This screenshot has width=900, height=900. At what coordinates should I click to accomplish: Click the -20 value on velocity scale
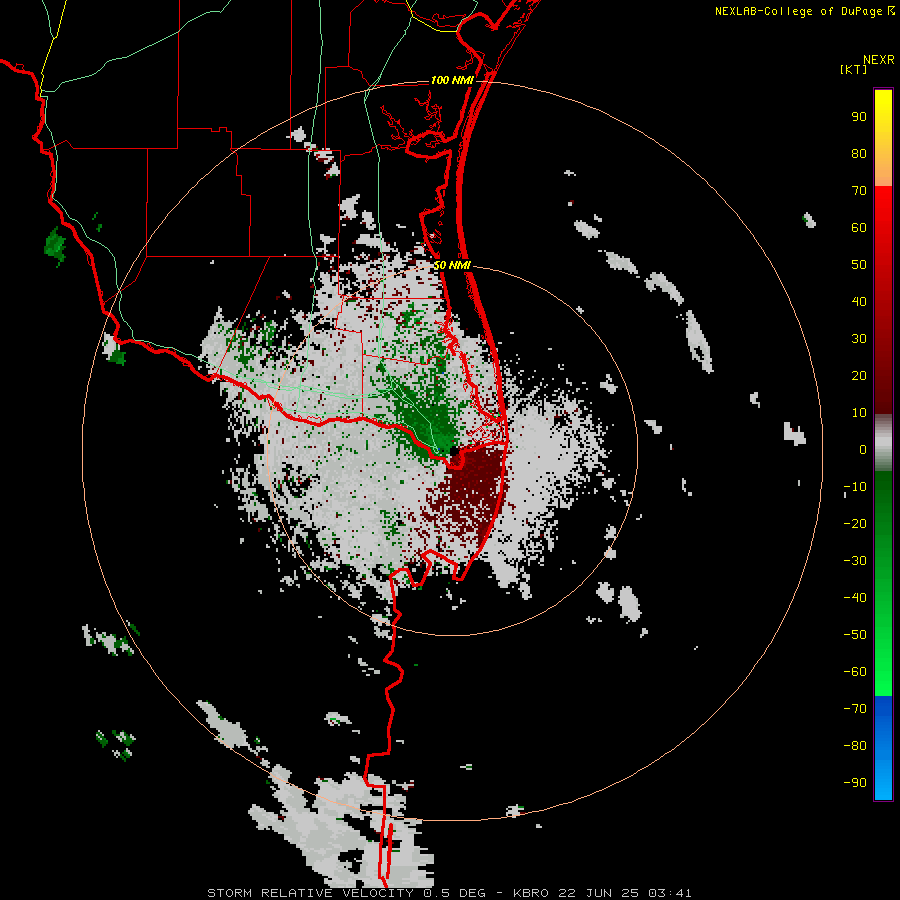[x=855, y=523]
